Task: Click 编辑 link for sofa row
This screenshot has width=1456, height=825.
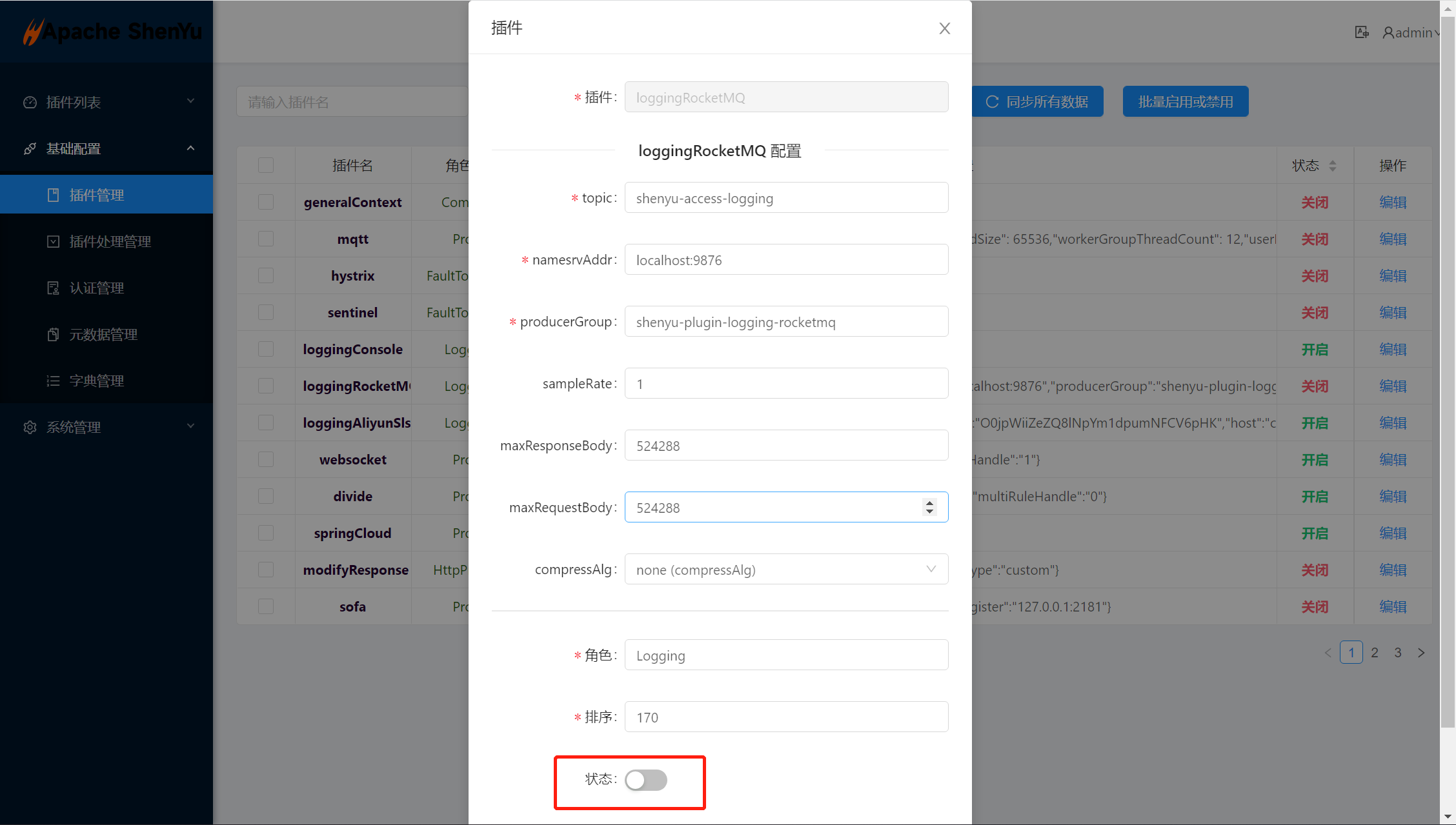Action: [1393, 607]
